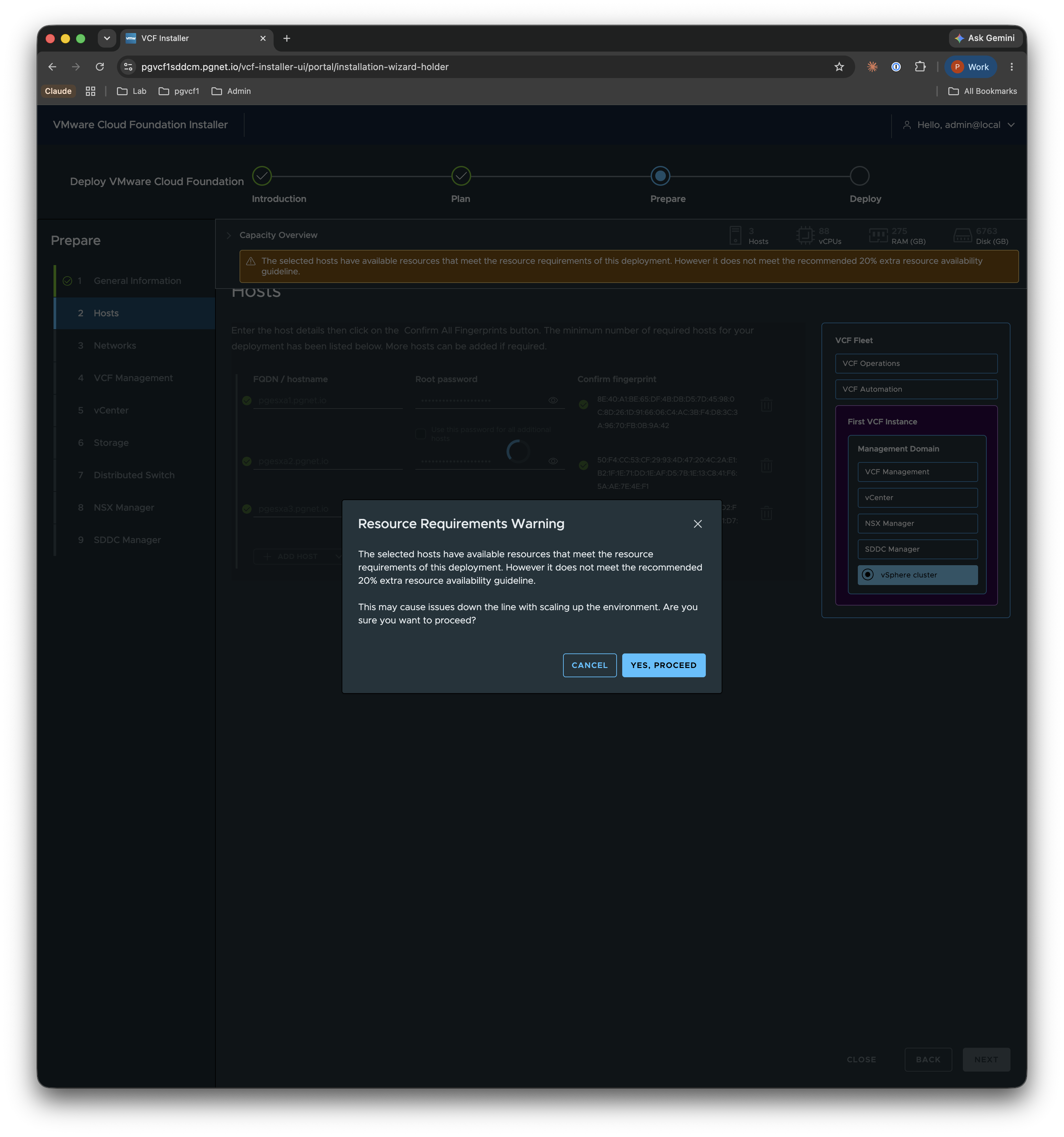
Task: Check Use this password for all additional hosts
Action: click(x=421, y=434)
